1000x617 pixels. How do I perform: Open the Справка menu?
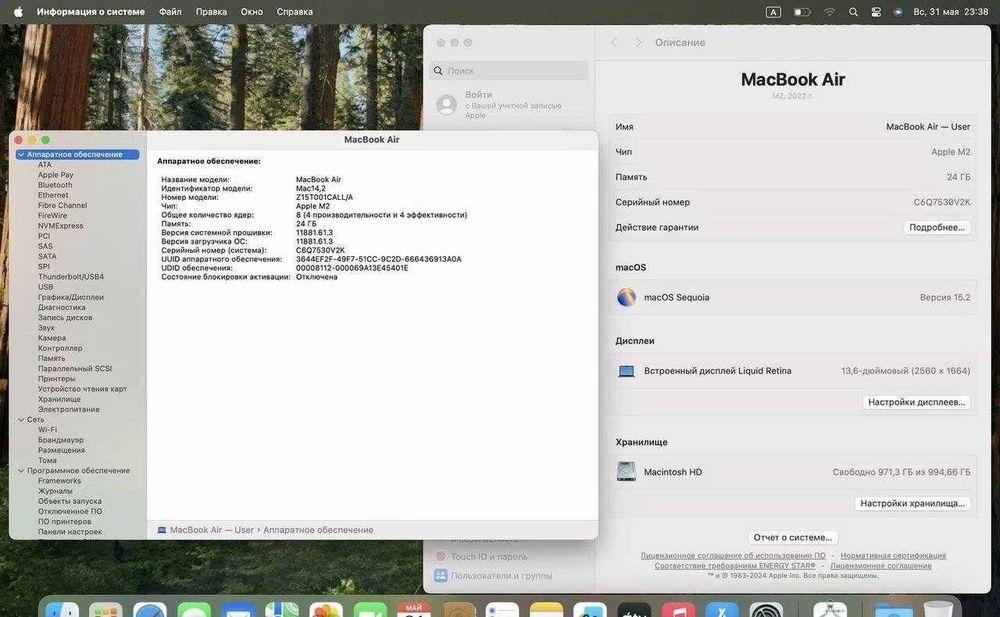pos(295,11)
